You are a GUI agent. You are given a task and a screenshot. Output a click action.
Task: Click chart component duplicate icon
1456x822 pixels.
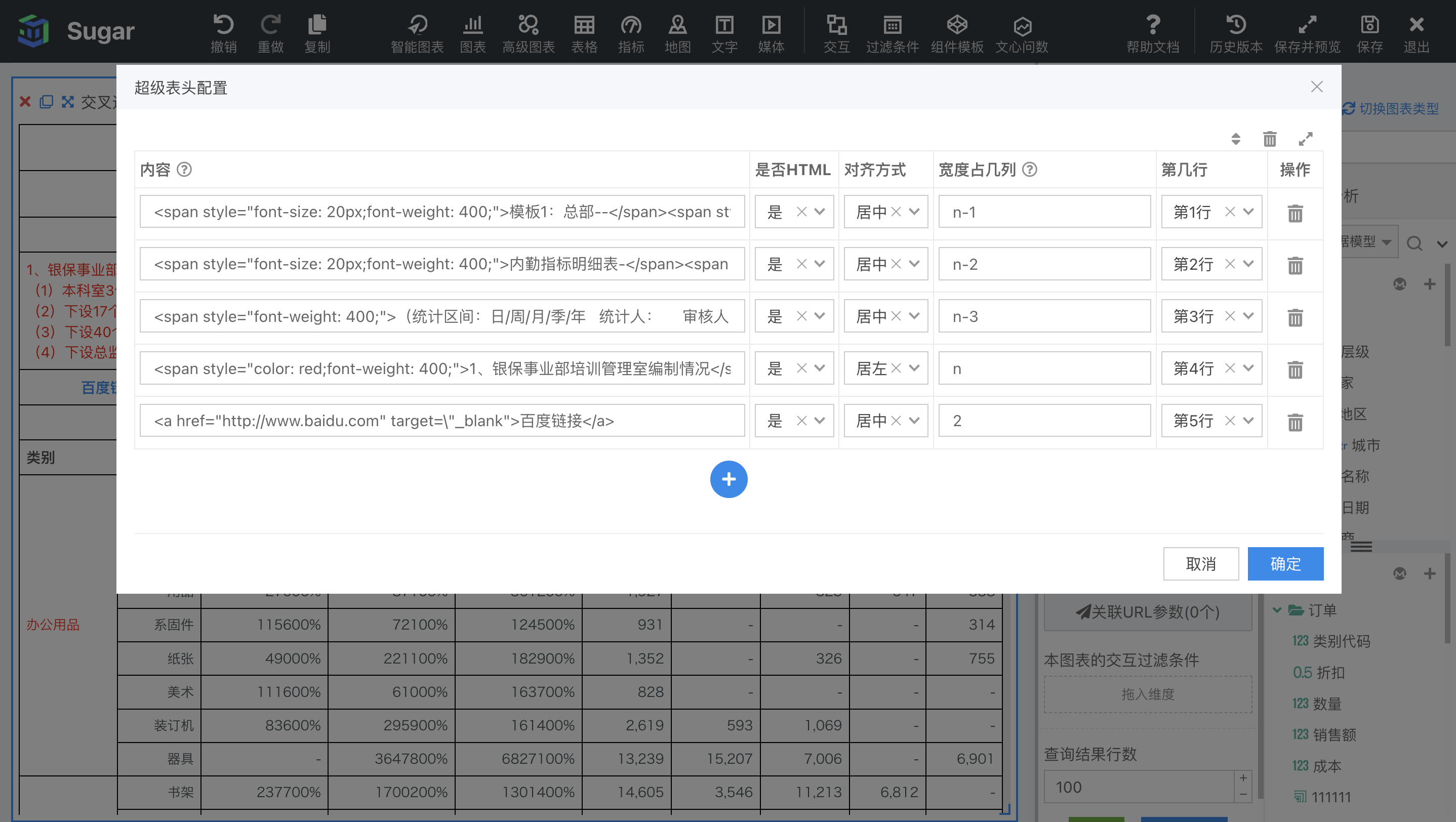47,102
